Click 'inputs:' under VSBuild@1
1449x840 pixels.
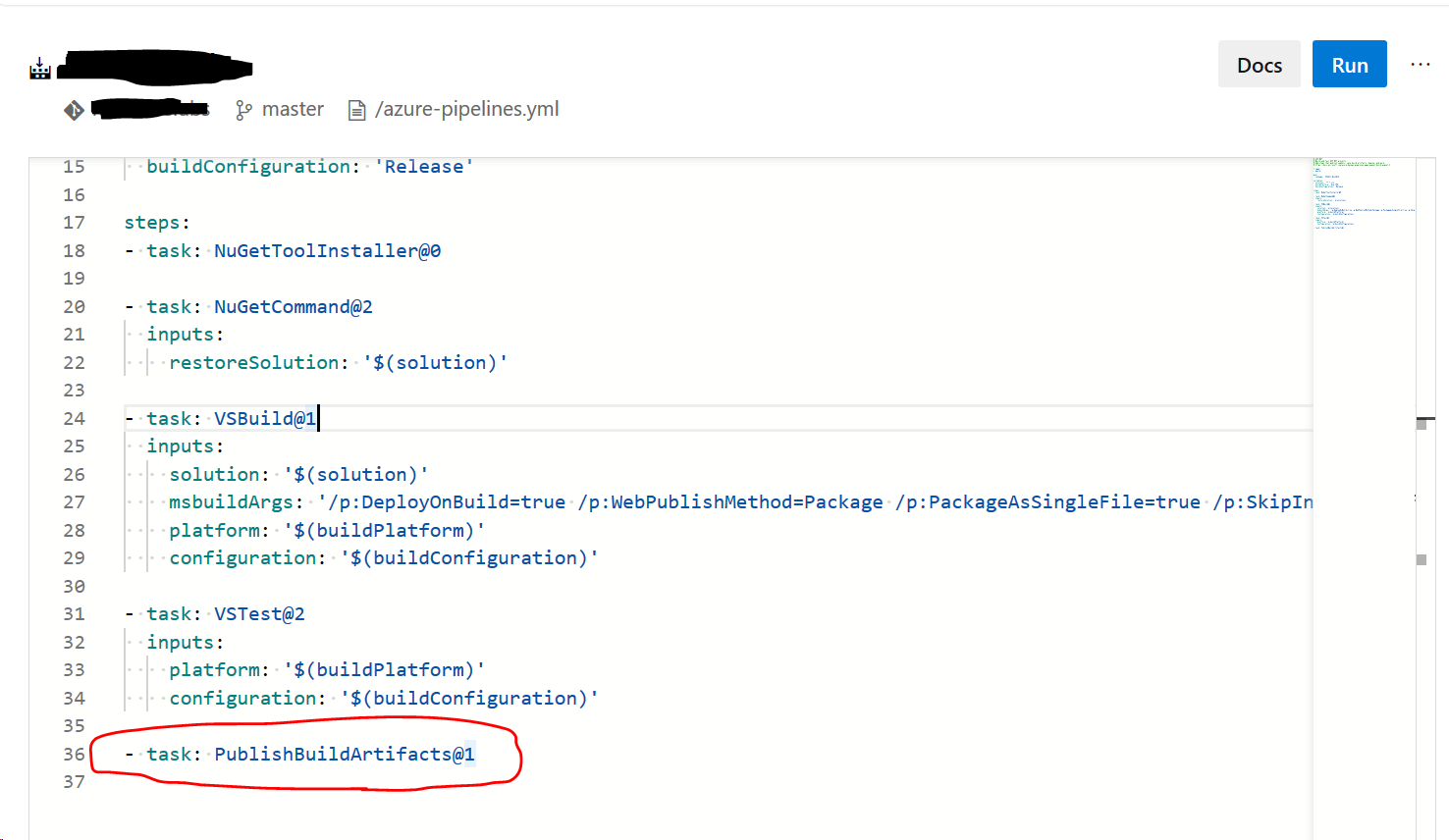185,446
